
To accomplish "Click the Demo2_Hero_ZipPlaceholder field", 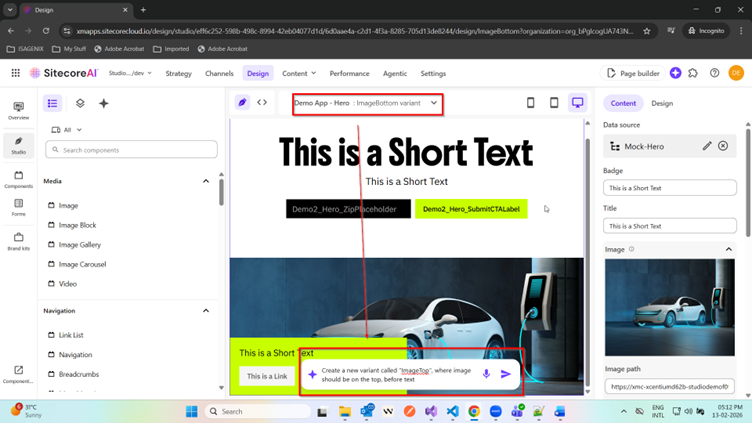I will (x=348, y=209).
